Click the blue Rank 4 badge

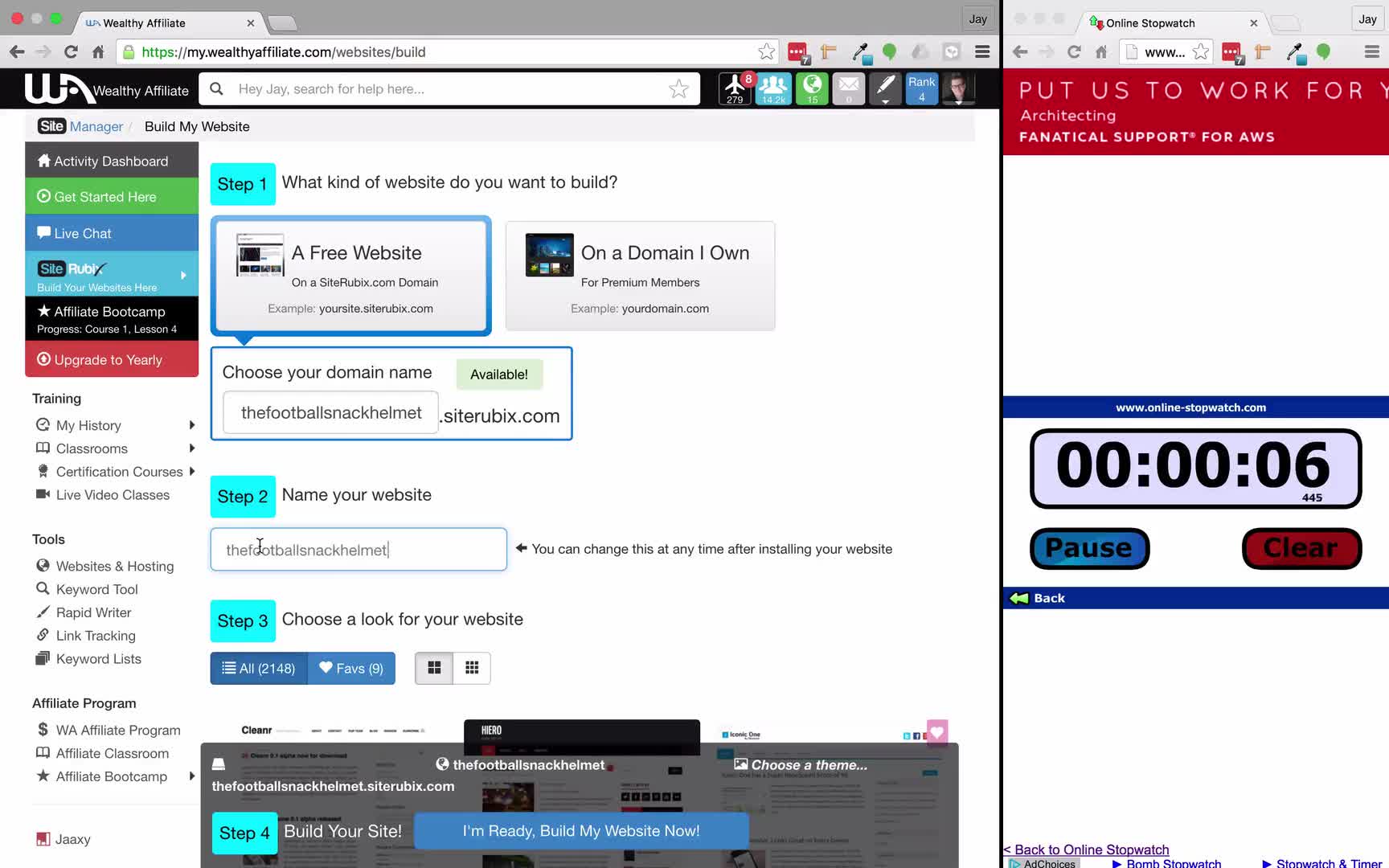[922, 88]
